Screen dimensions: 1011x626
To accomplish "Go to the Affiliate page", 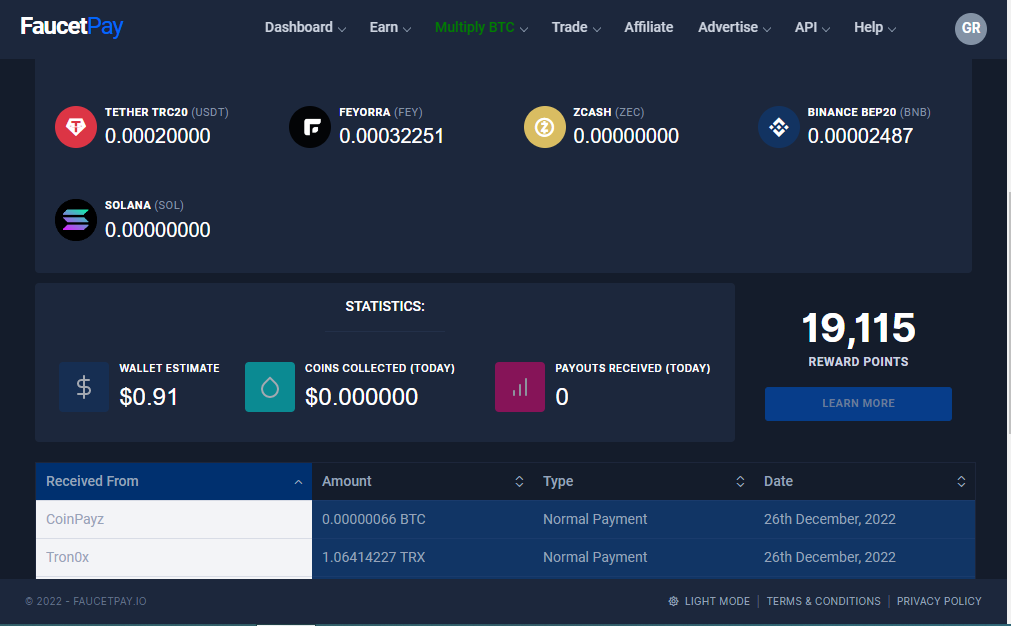I will click(x=649, y=28).
